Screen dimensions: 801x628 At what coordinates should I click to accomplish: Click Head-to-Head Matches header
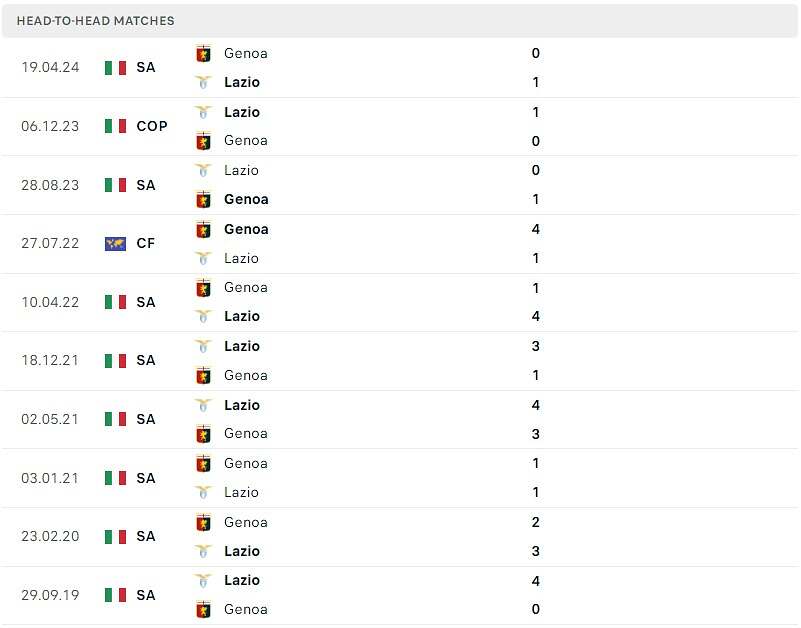pos(96,21)
